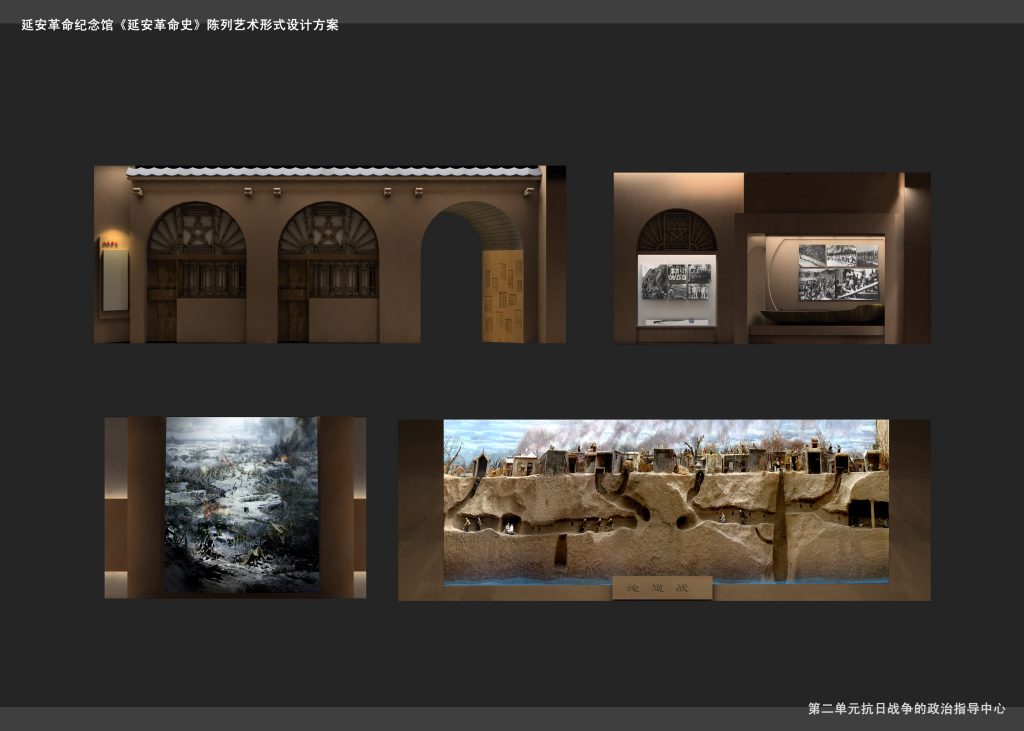Click the 地道战 label plaque under the diorama
Screen dimensions: 1024x731
click(x=662, y=587)
